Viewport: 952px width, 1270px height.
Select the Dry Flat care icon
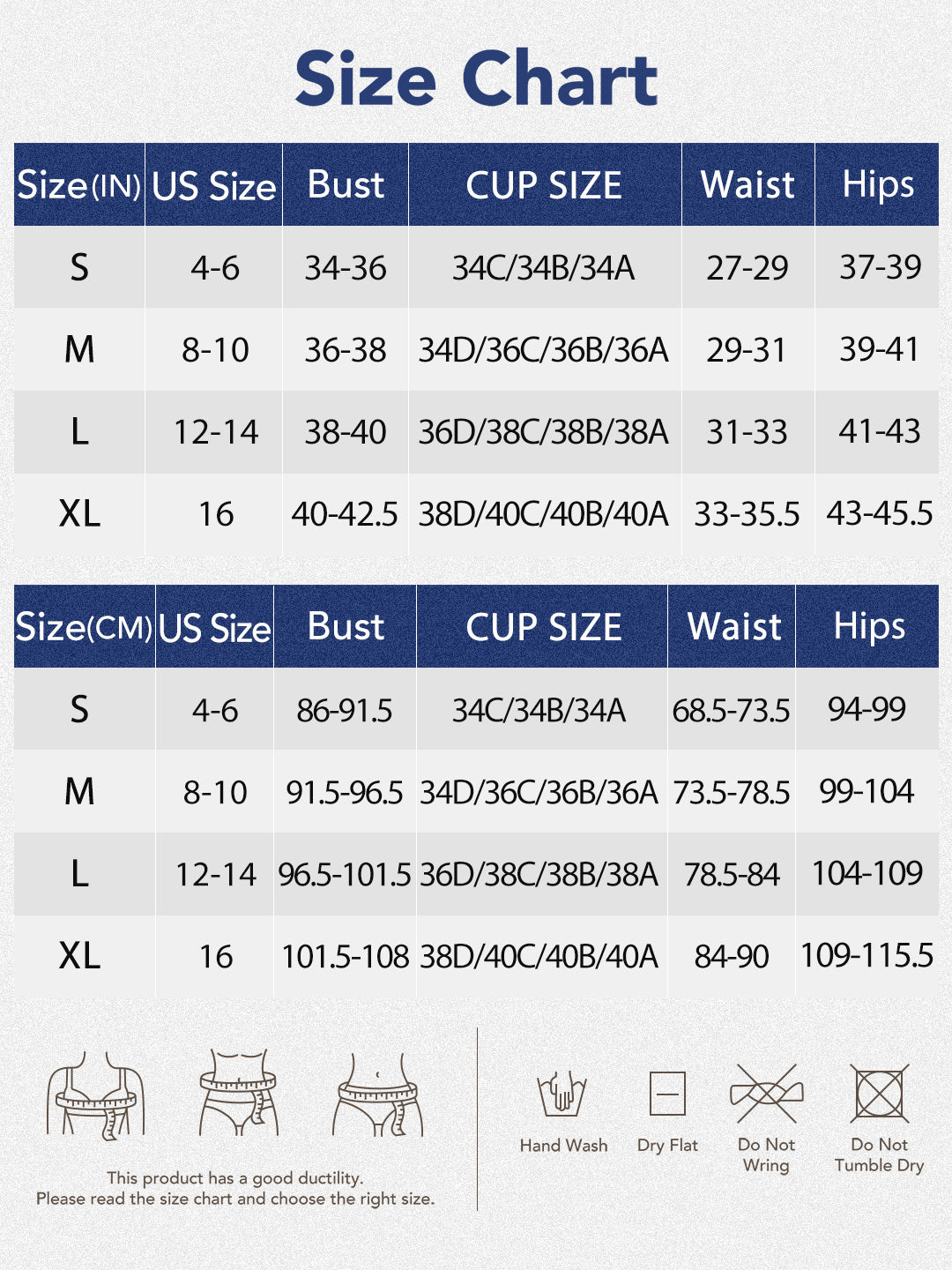pyautogui.click(x=667, y=1094)
